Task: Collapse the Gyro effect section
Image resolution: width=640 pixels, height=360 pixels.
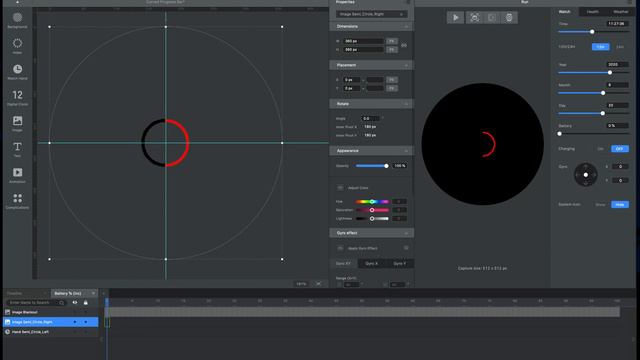Action: click(x=406, y=233)
